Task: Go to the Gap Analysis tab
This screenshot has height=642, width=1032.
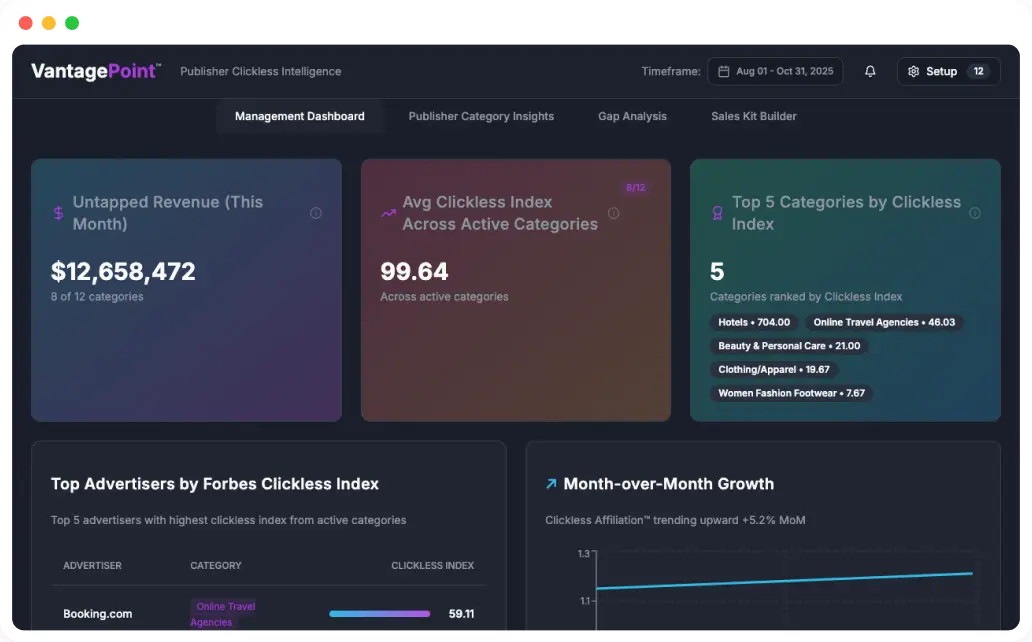Action: [632, 116]
